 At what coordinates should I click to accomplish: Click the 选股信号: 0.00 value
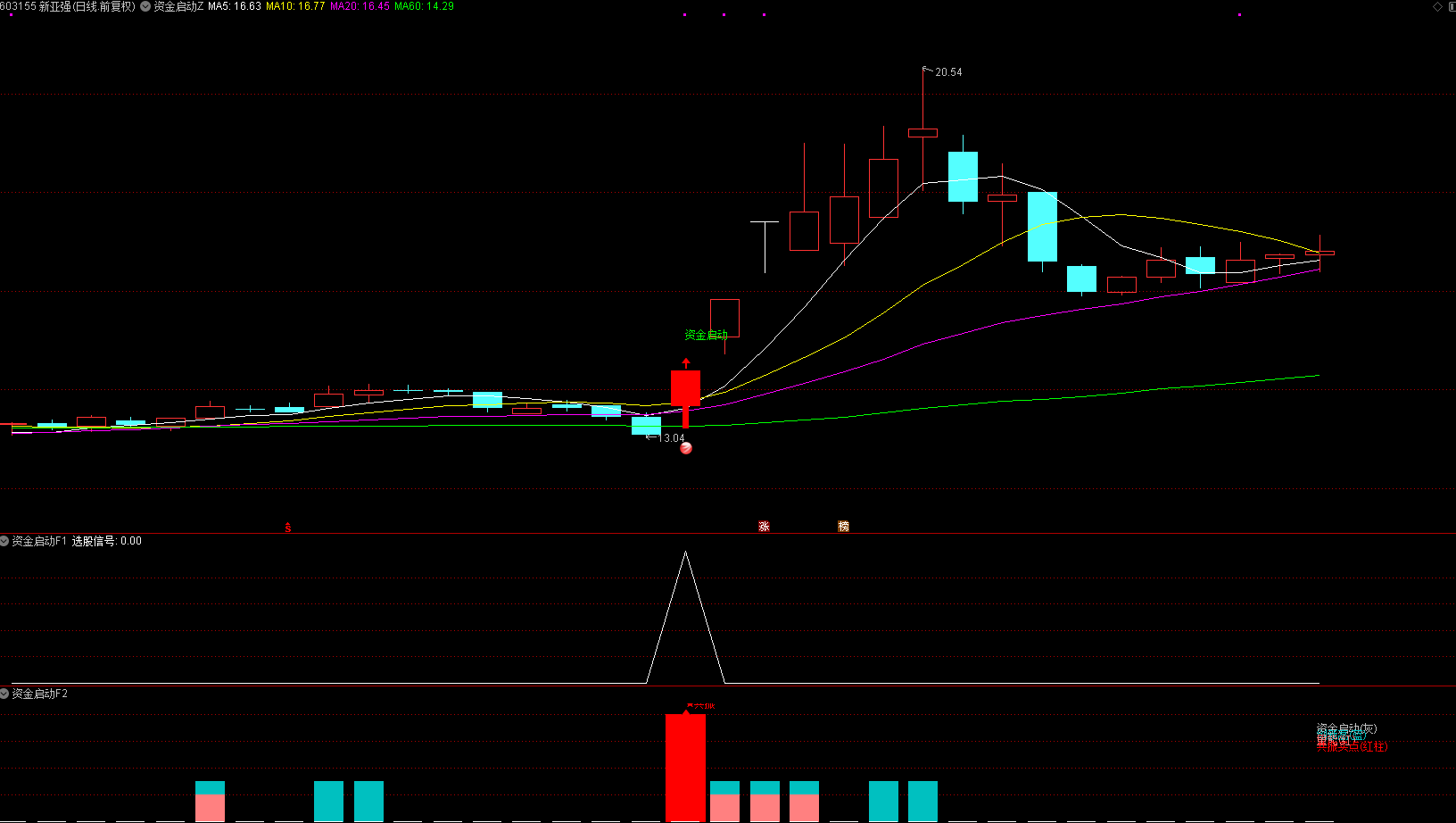click(107, 541)
